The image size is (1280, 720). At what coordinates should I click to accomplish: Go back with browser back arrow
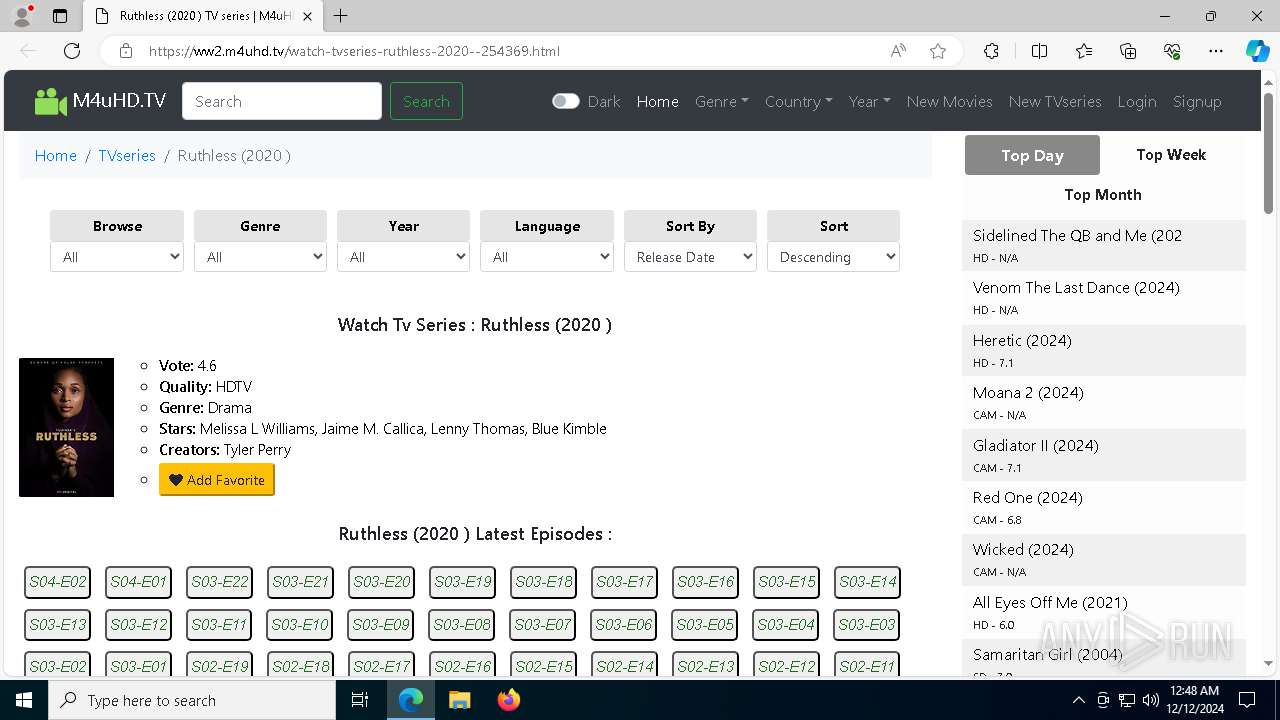coord(28,51)
